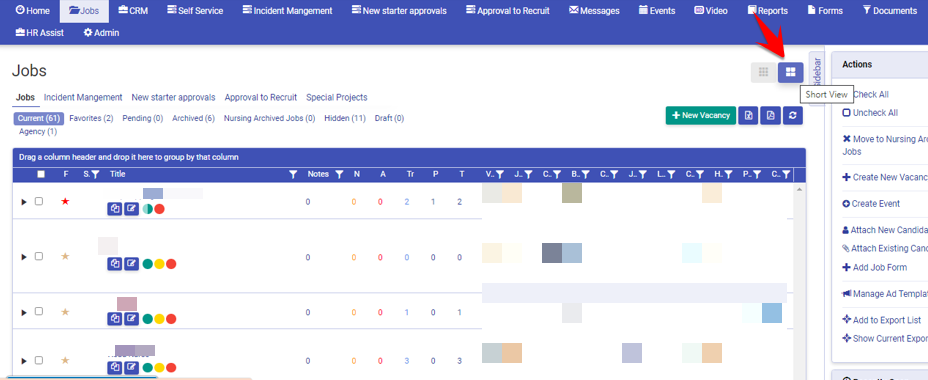Switch to the Archived (6) tab
928x380 pixels.
point(194,118)
